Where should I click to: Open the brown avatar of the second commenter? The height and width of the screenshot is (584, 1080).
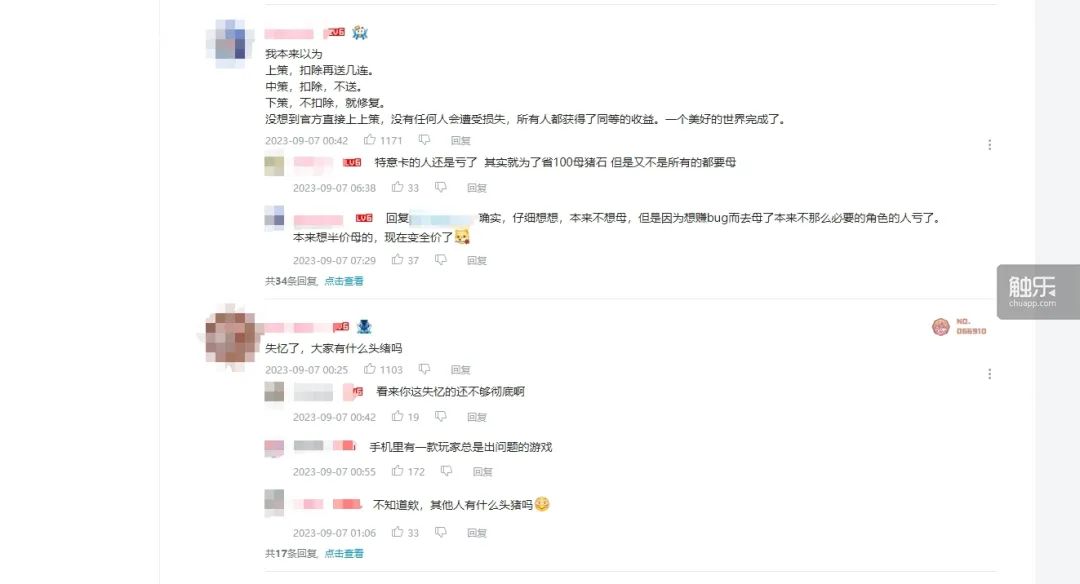pos(230,337)
